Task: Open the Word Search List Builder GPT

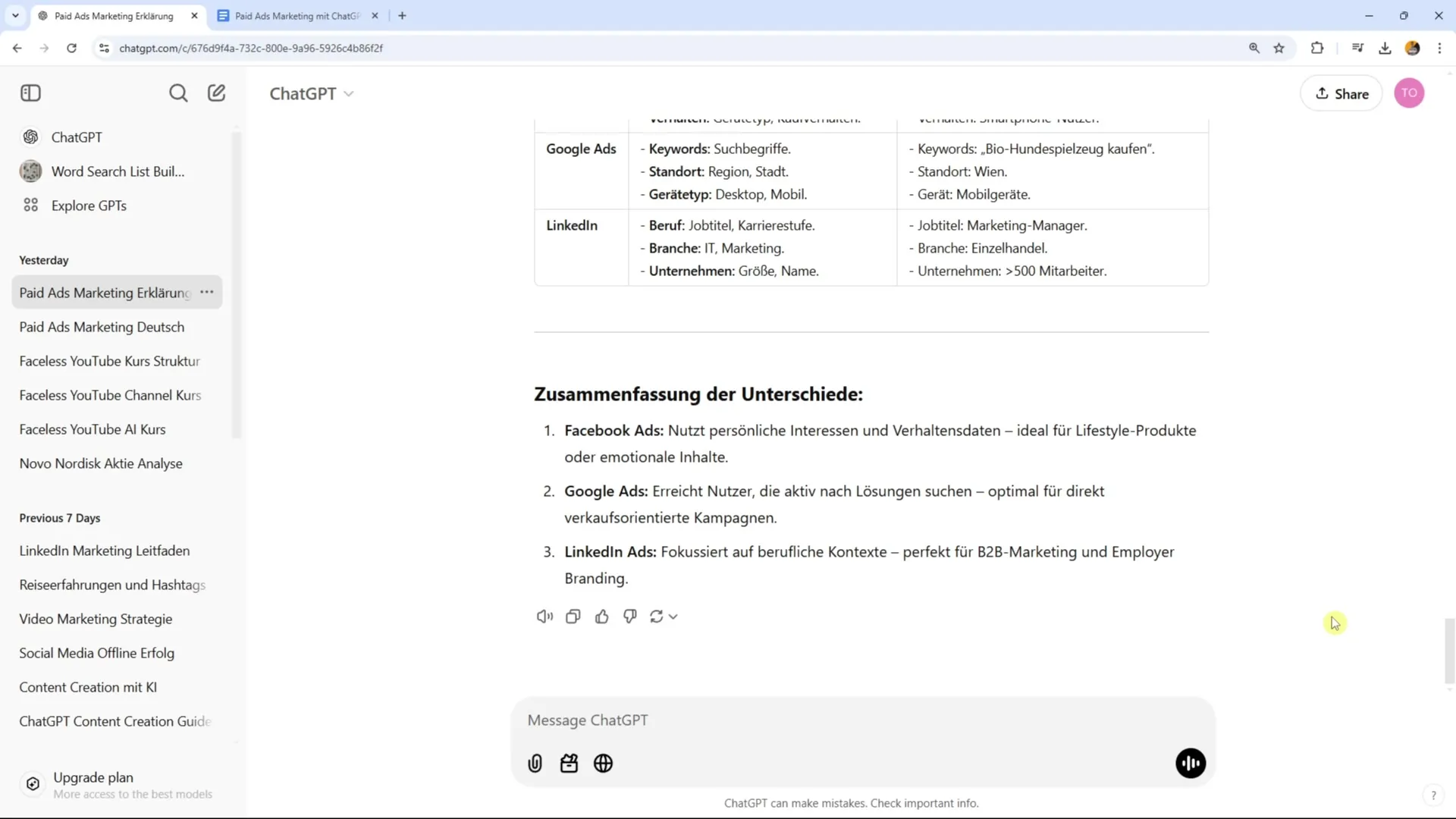Action: coord(118,171)
